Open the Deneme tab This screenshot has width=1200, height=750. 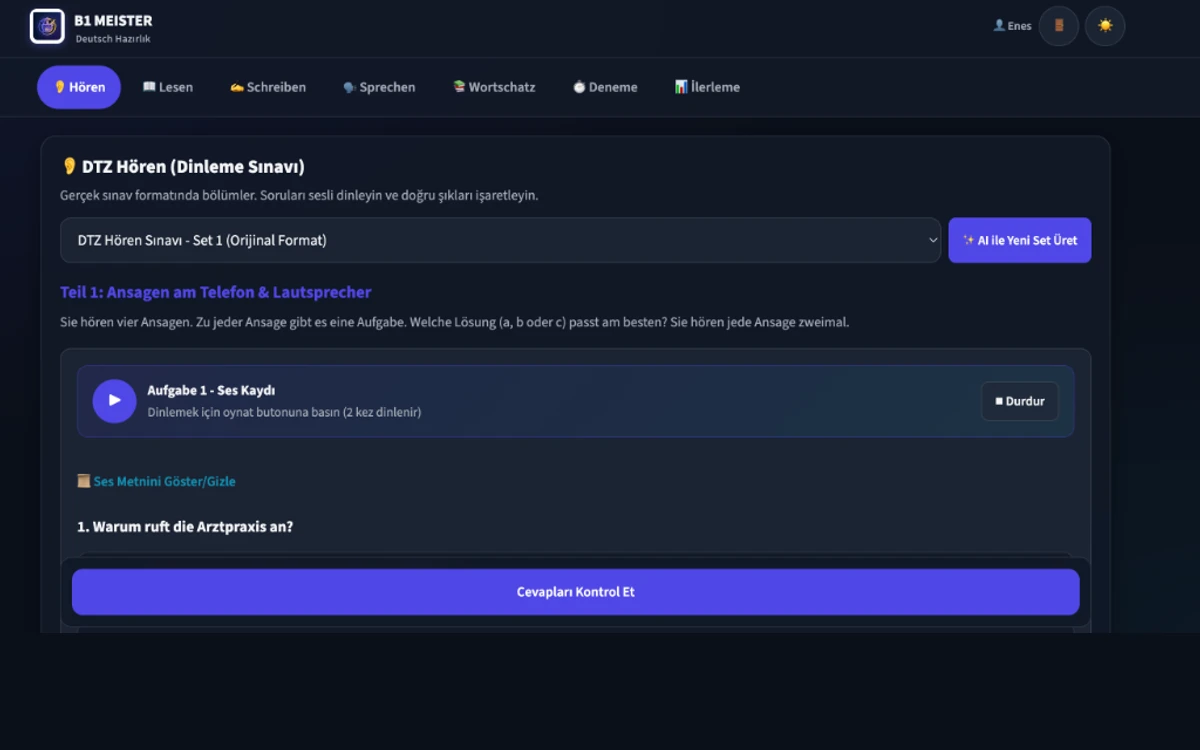click(605, 87)
